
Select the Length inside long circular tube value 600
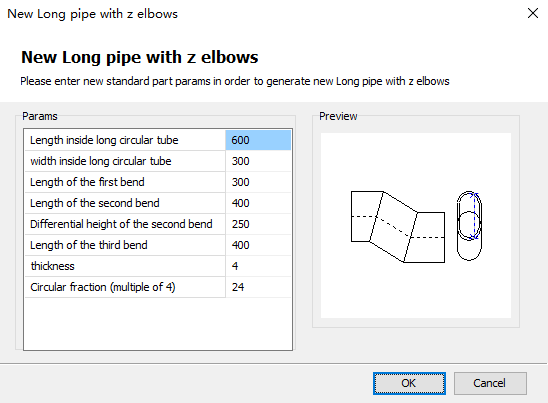pos(258,140)
